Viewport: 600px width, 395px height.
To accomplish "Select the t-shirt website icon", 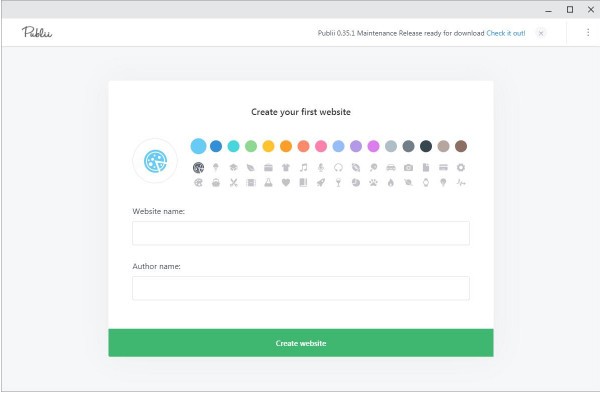I will coord(286,168).
